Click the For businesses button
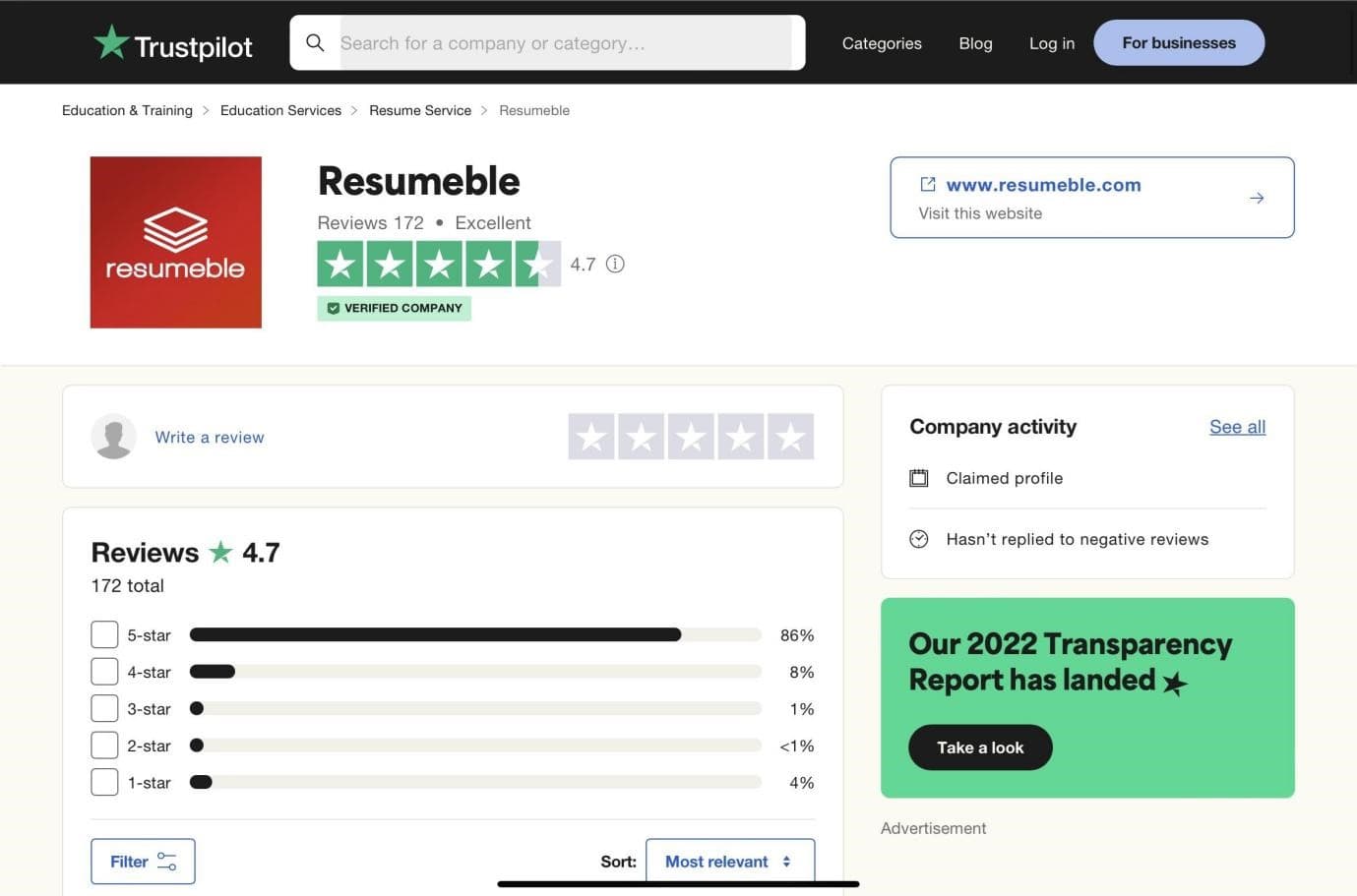The image size is (1357, 896). pyautogui.click(x=1179, y=43)
